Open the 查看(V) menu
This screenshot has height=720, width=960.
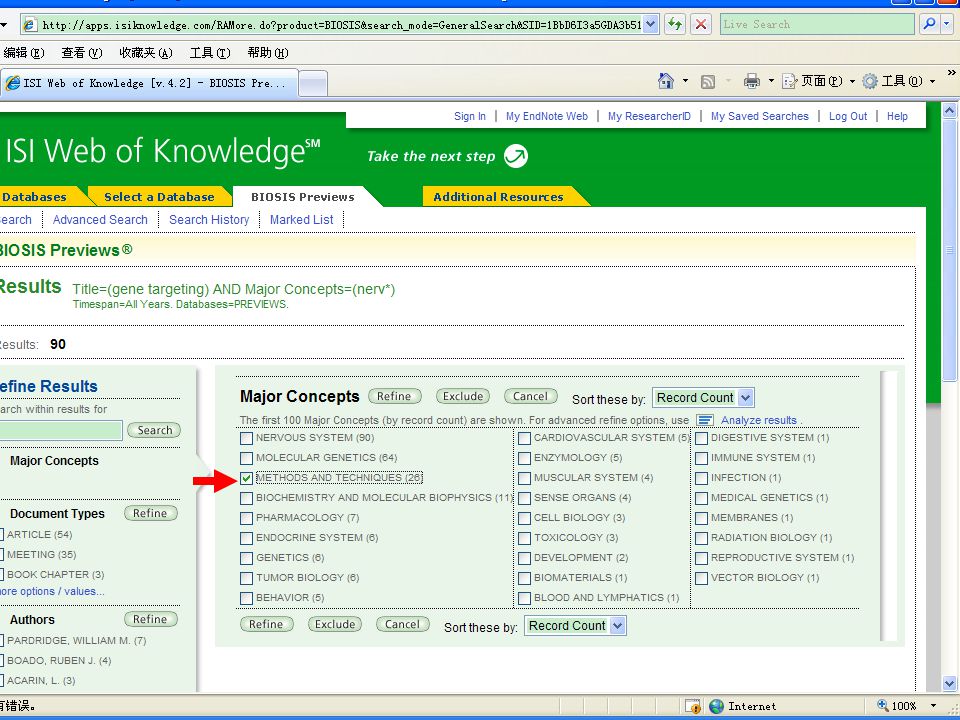[81, 53]
